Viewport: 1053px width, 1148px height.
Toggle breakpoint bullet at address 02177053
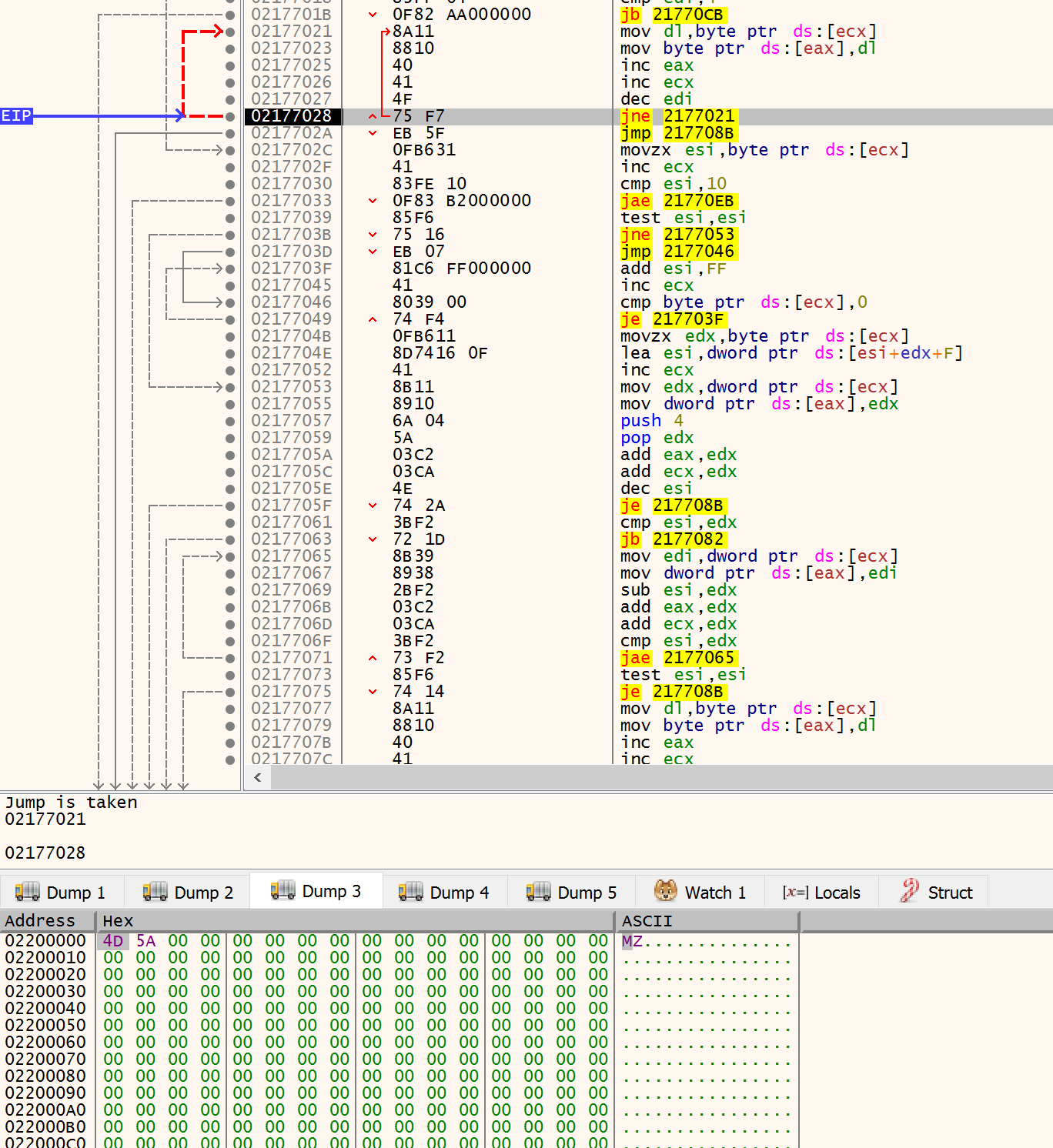(230, 387)
